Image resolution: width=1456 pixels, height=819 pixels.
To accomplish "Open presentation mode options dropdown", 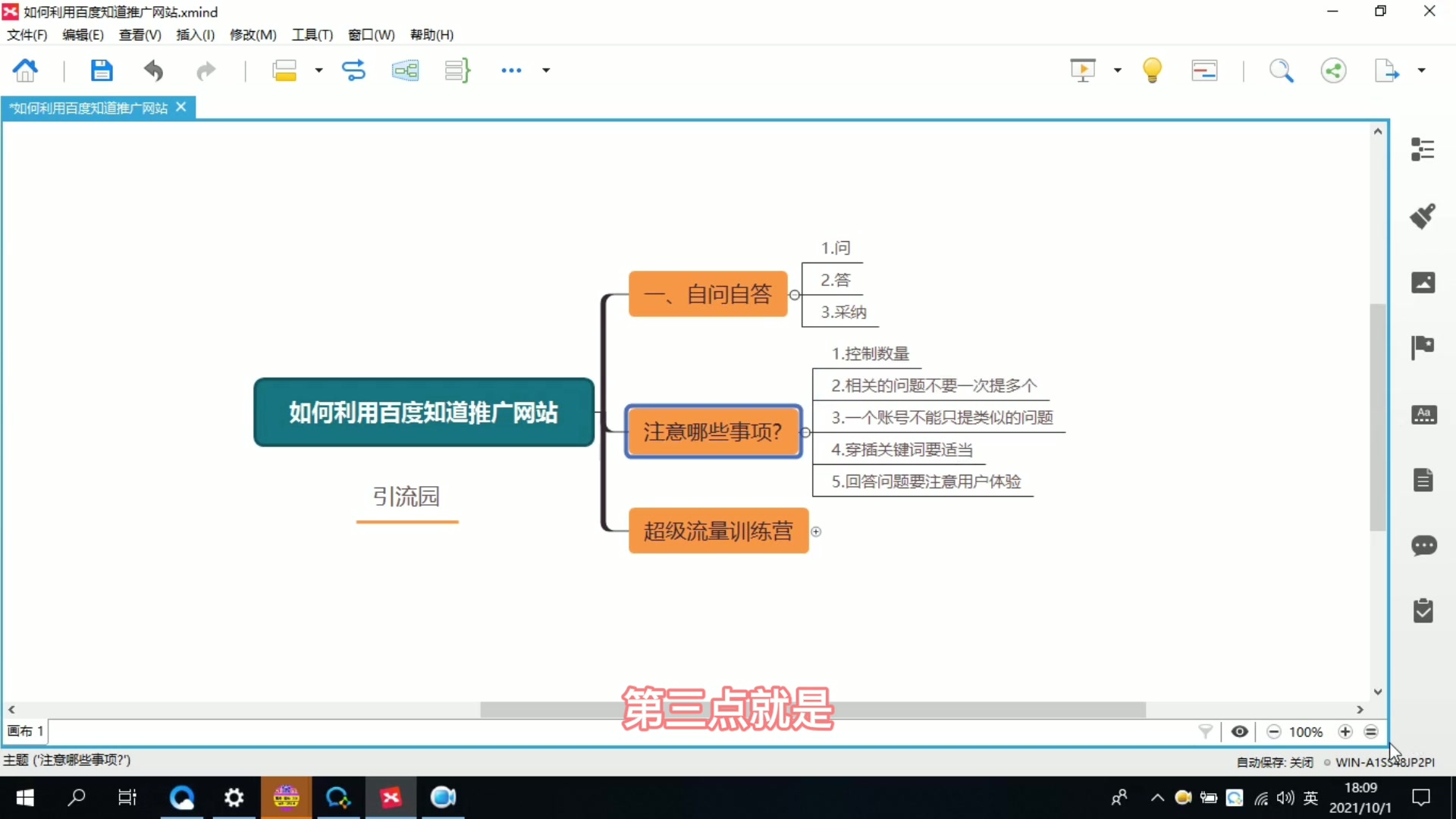I will [x=1117, y=71].
